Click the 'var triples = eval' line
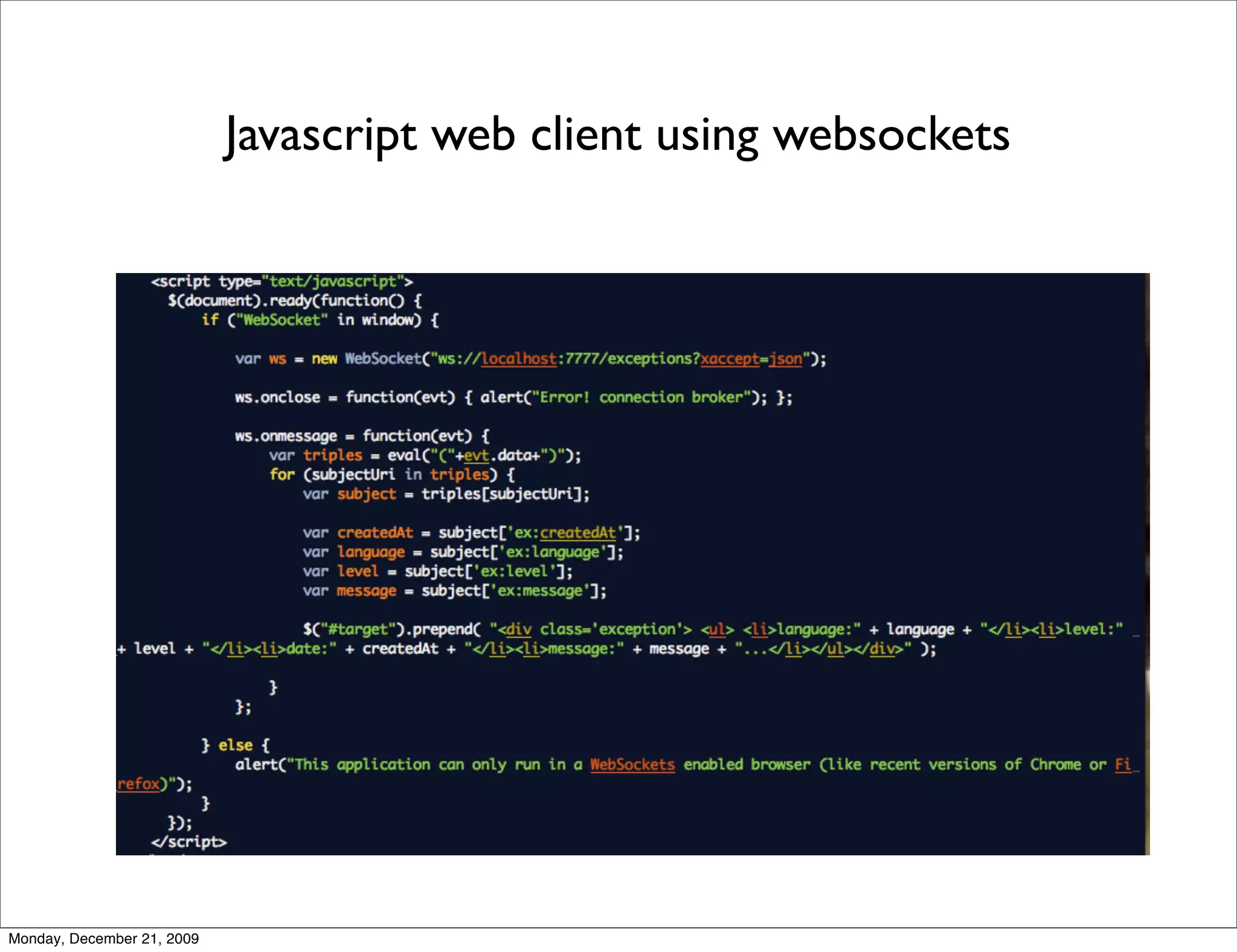This screenshot has width=1237, height=952. click(425, 455)
